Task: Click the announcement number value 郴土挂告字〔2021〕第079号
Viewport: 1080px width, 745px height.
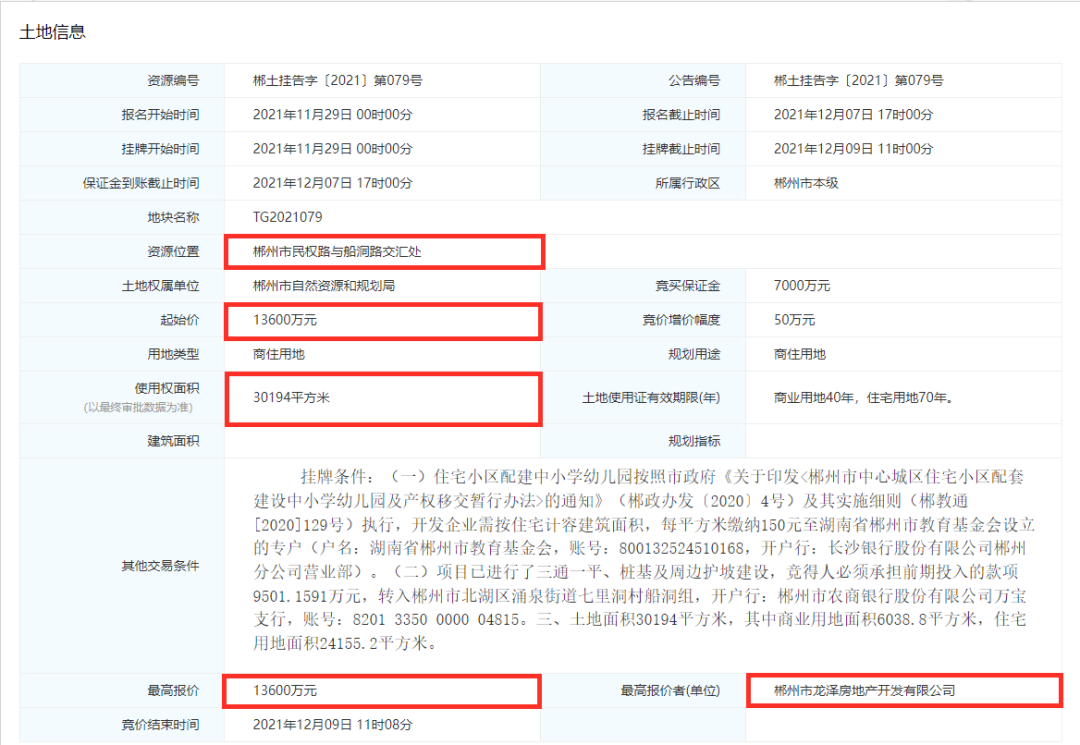Action: pyautogui.click(x=858, y=81)
